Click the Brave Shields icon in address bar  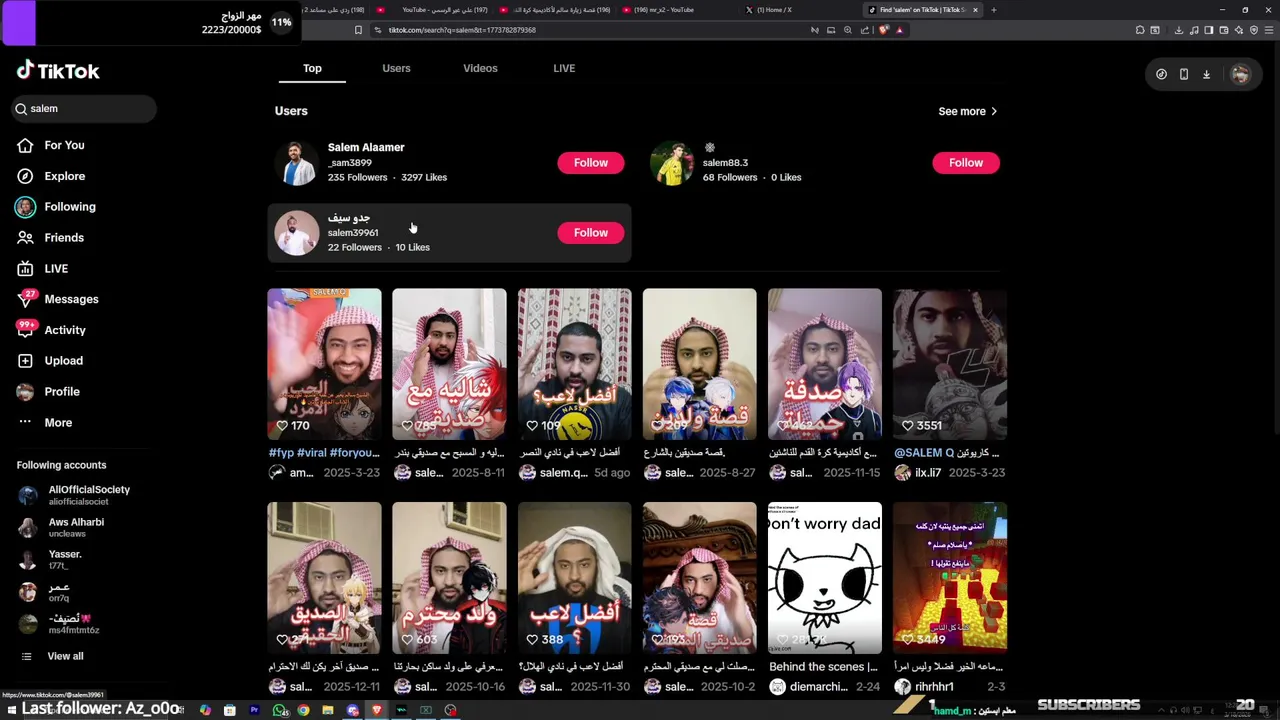click(x=884, y=30)
